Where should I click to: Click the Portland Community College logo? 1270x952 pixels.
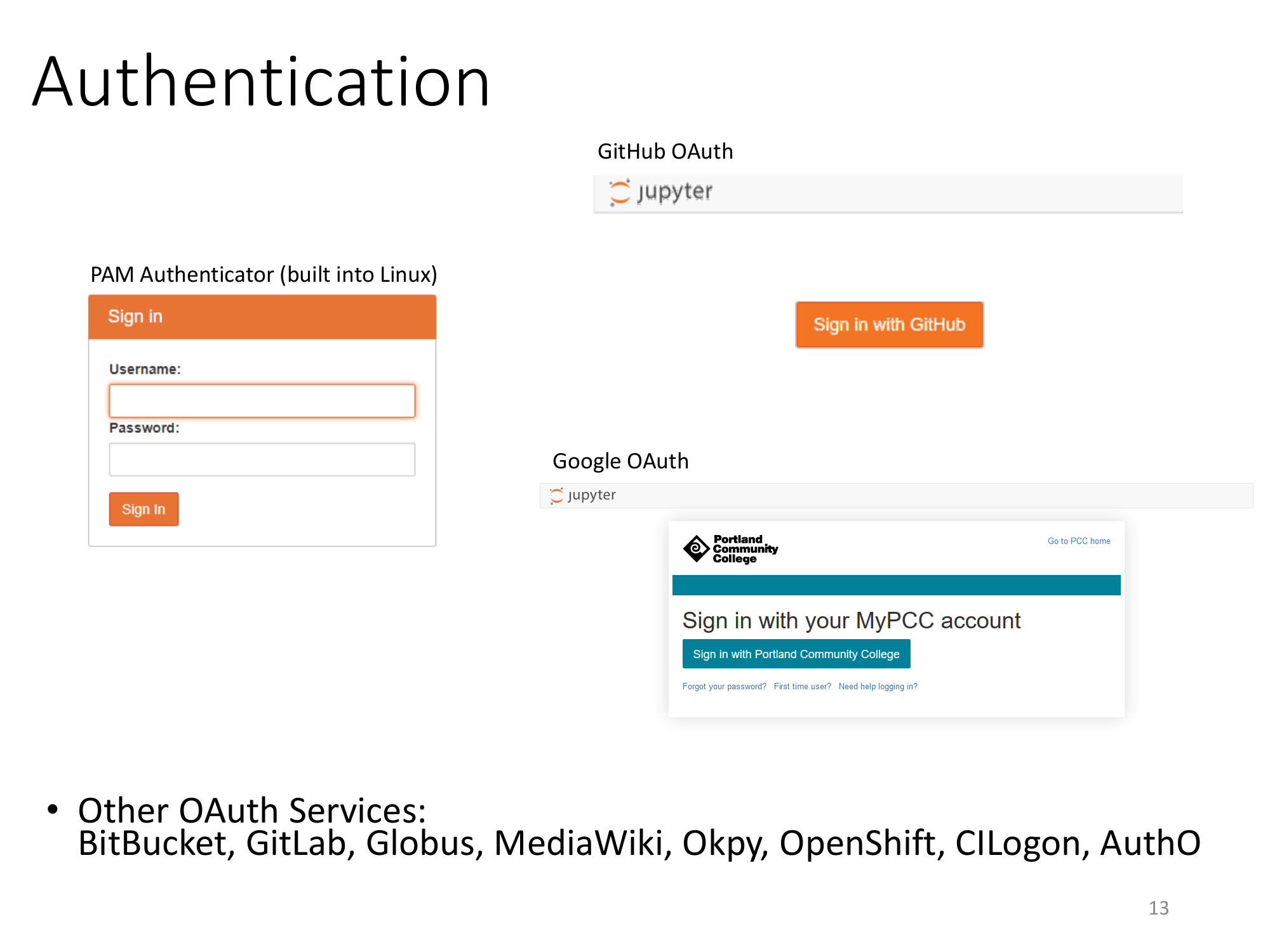[730, 549]
